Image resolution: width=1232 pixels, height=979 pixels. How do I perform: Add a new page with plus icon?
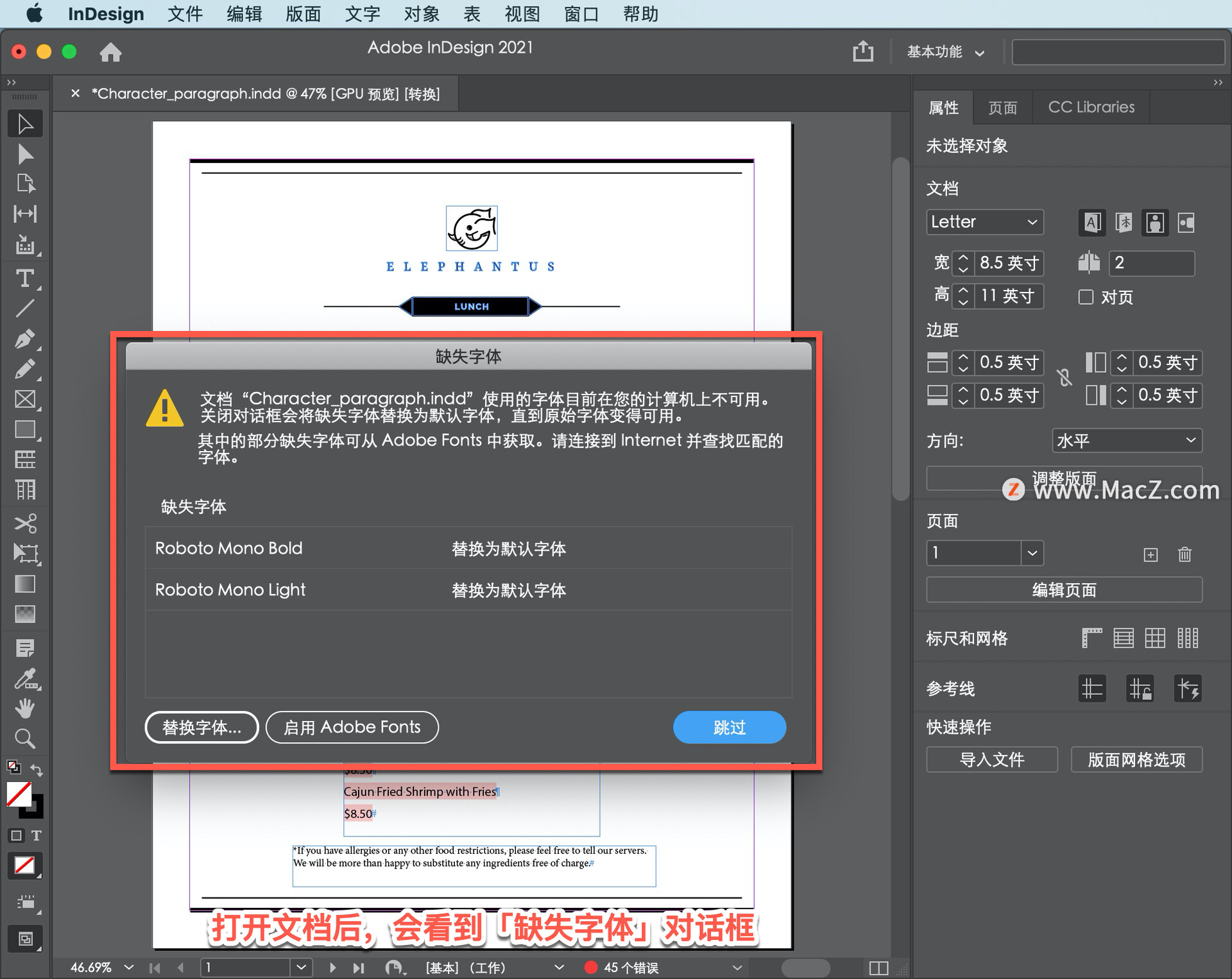coord(1151,554)
